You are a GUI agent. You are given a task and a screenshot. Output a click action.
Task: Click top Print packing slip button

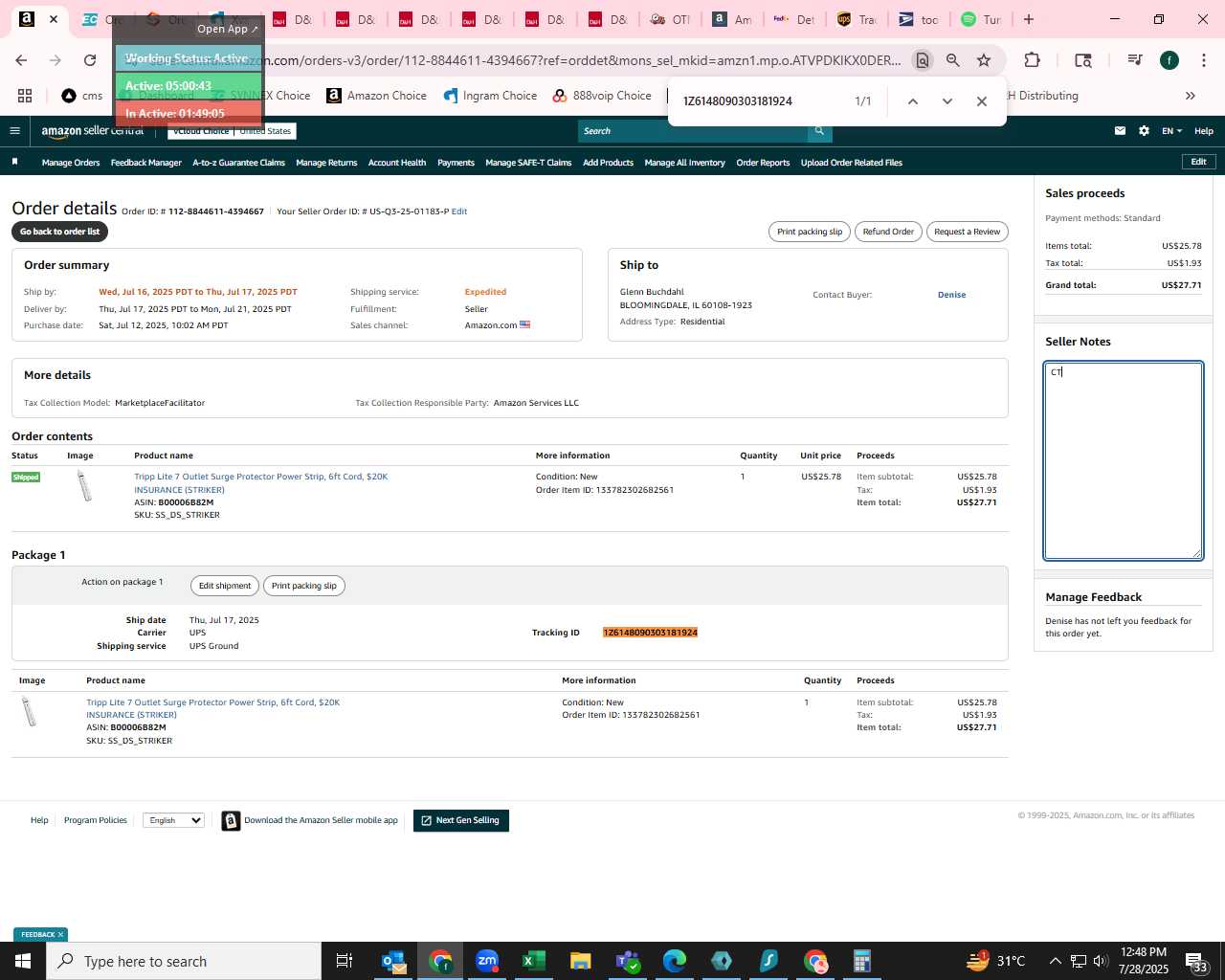[x=810, y=232]
